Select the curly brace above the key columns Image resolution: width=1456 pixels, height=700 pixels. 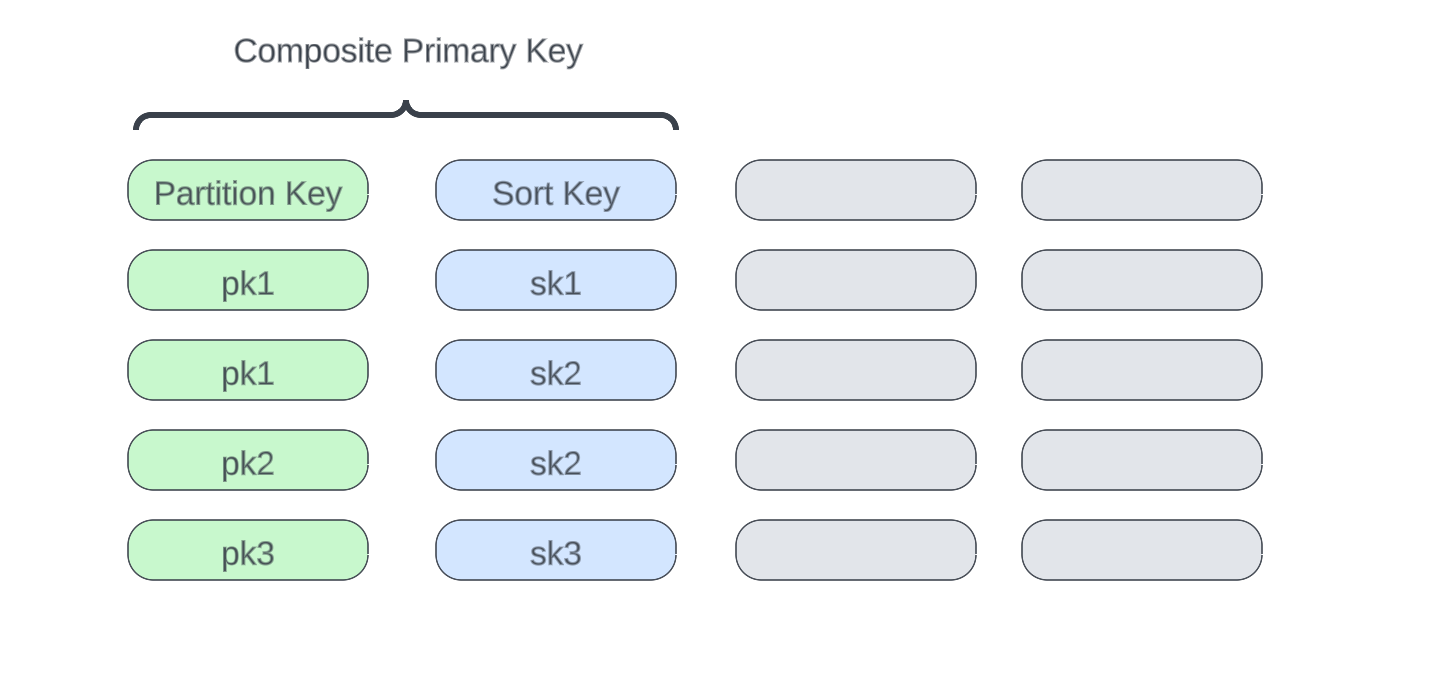[406, 115]
